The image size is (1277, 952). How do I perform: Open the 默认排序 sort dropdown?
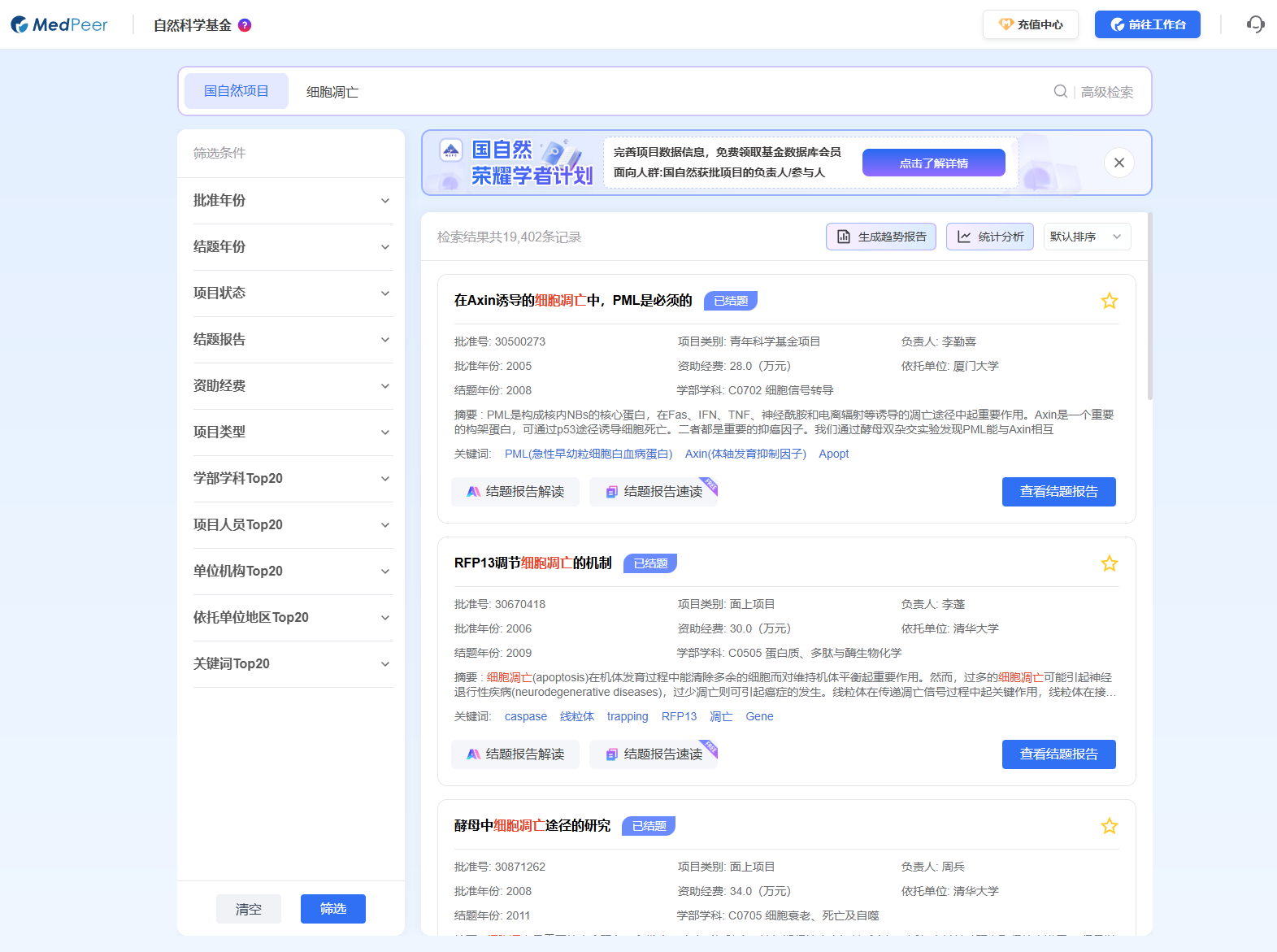click(1087, 237)
